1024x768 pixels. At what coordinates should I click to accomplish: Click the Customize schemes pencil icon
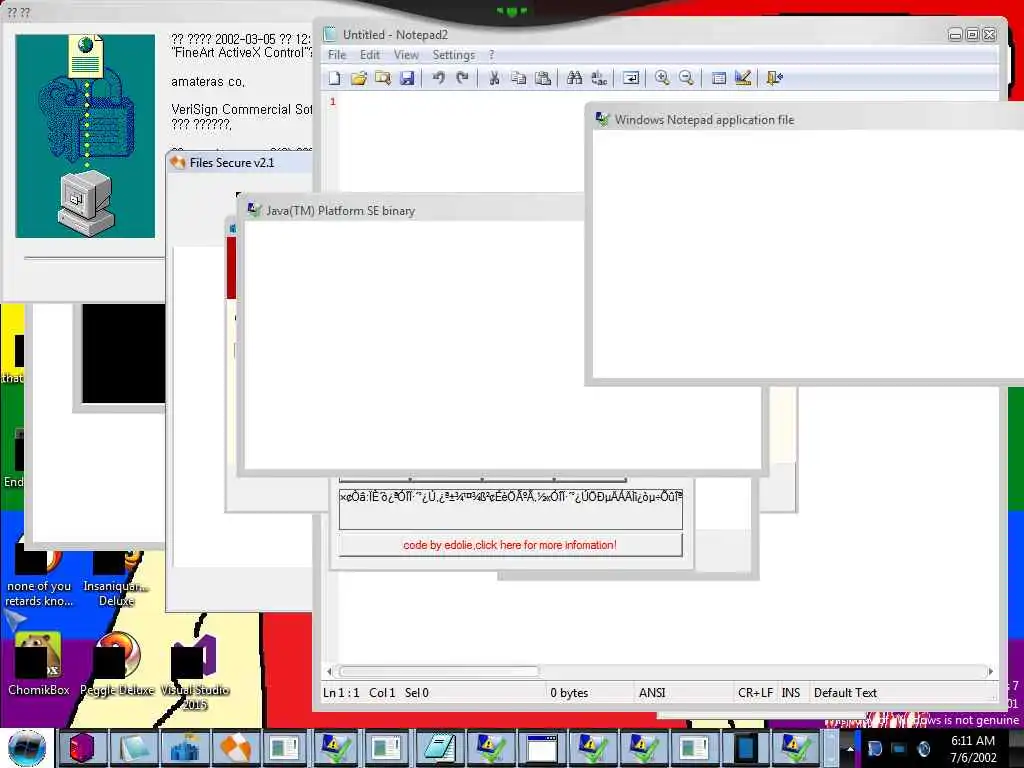743,78
